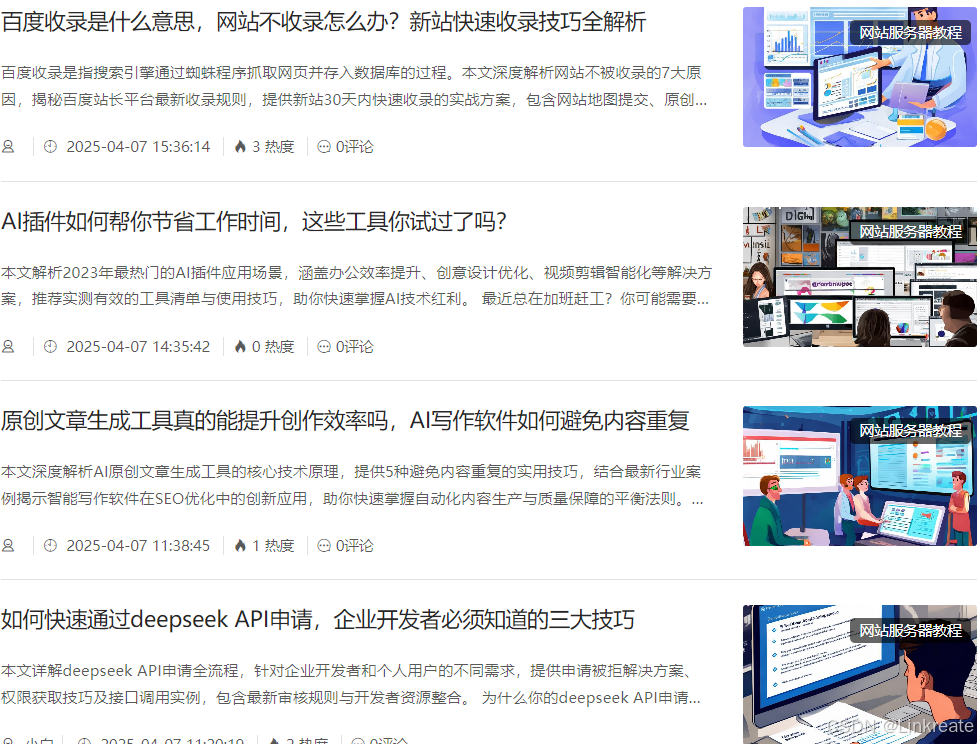Open the thumbnail of the AI插件 article
Image resolution: width=978 pixels, height=744 pixels.
click(x=859, y=277)
